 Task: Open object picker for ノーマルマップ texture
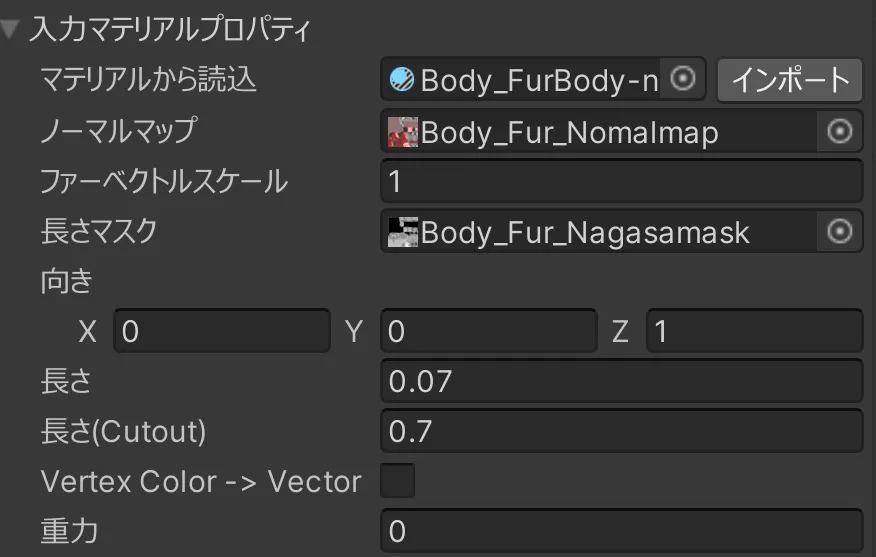click(839, 131)
